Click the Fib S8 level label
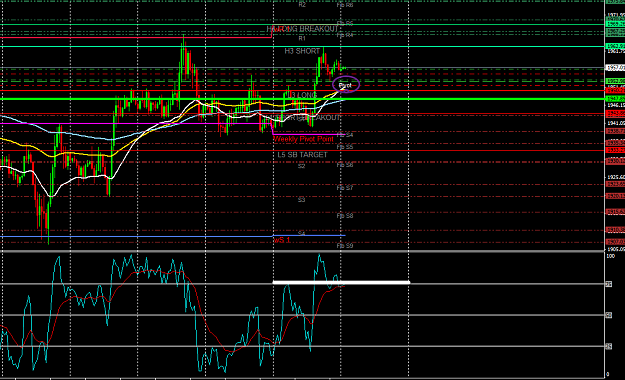The width and height of the screenshot is (625, 380). click(x=345, y=216)
